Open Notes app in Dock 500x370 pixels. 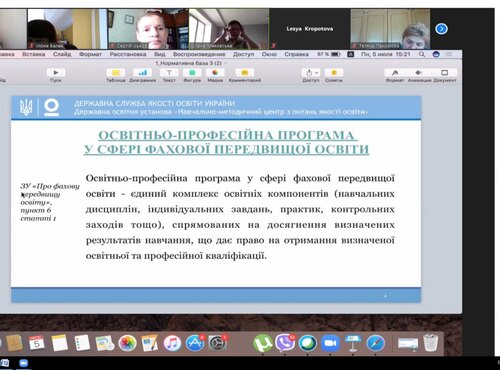click(x=59, y=343)
